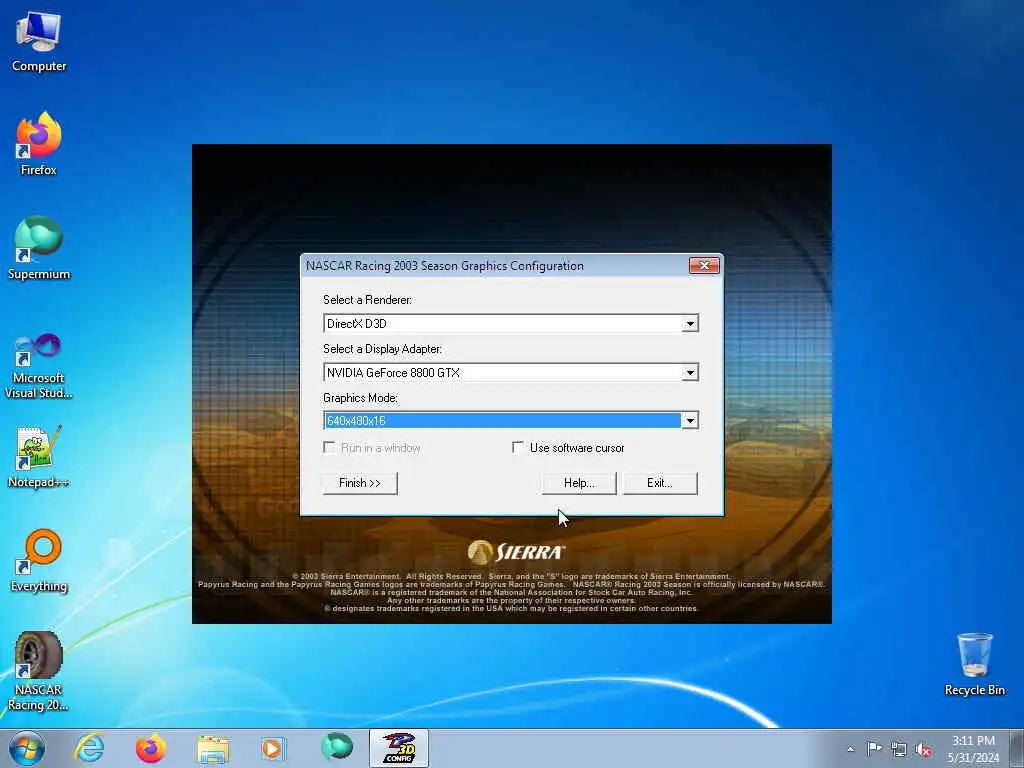Select the Everything desktop shortcut
1024x768 pixels.
(39, 560)
